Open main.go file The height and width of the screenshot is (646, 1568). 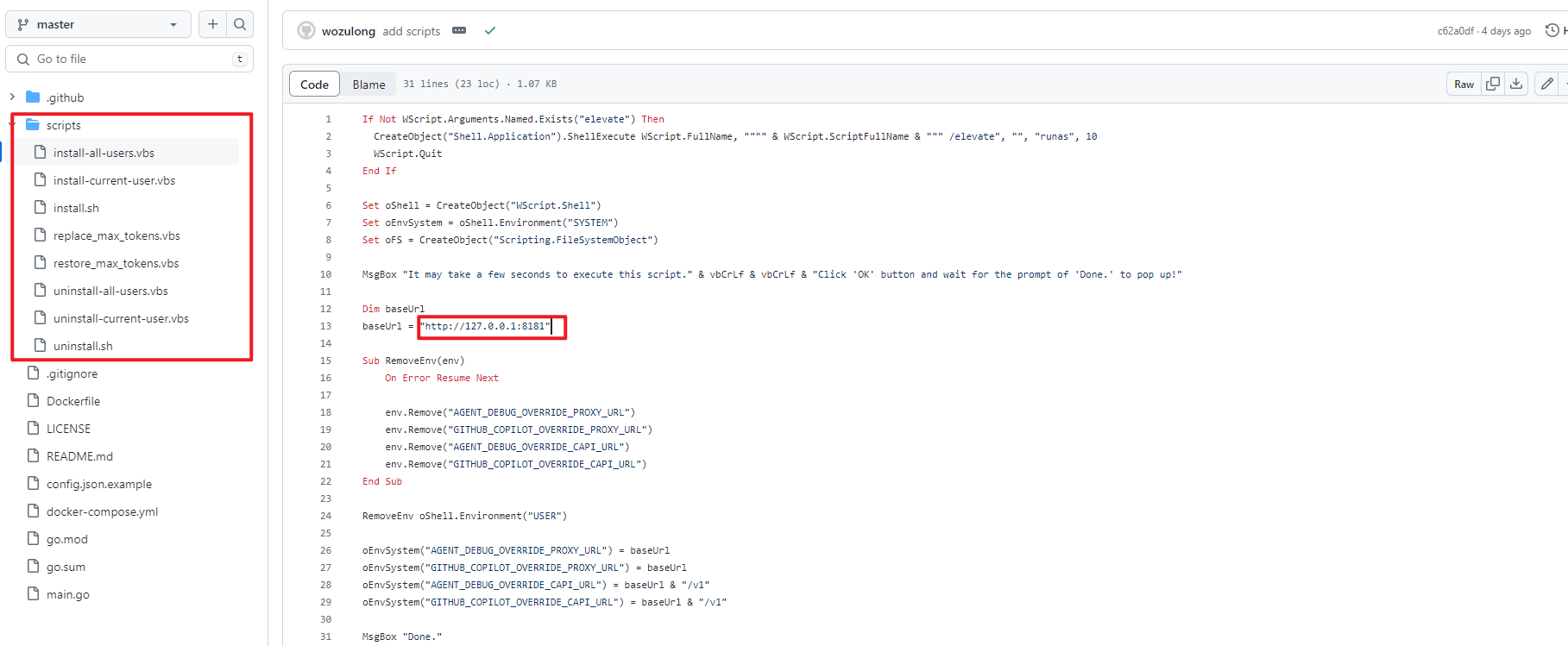tap(68, 594)
